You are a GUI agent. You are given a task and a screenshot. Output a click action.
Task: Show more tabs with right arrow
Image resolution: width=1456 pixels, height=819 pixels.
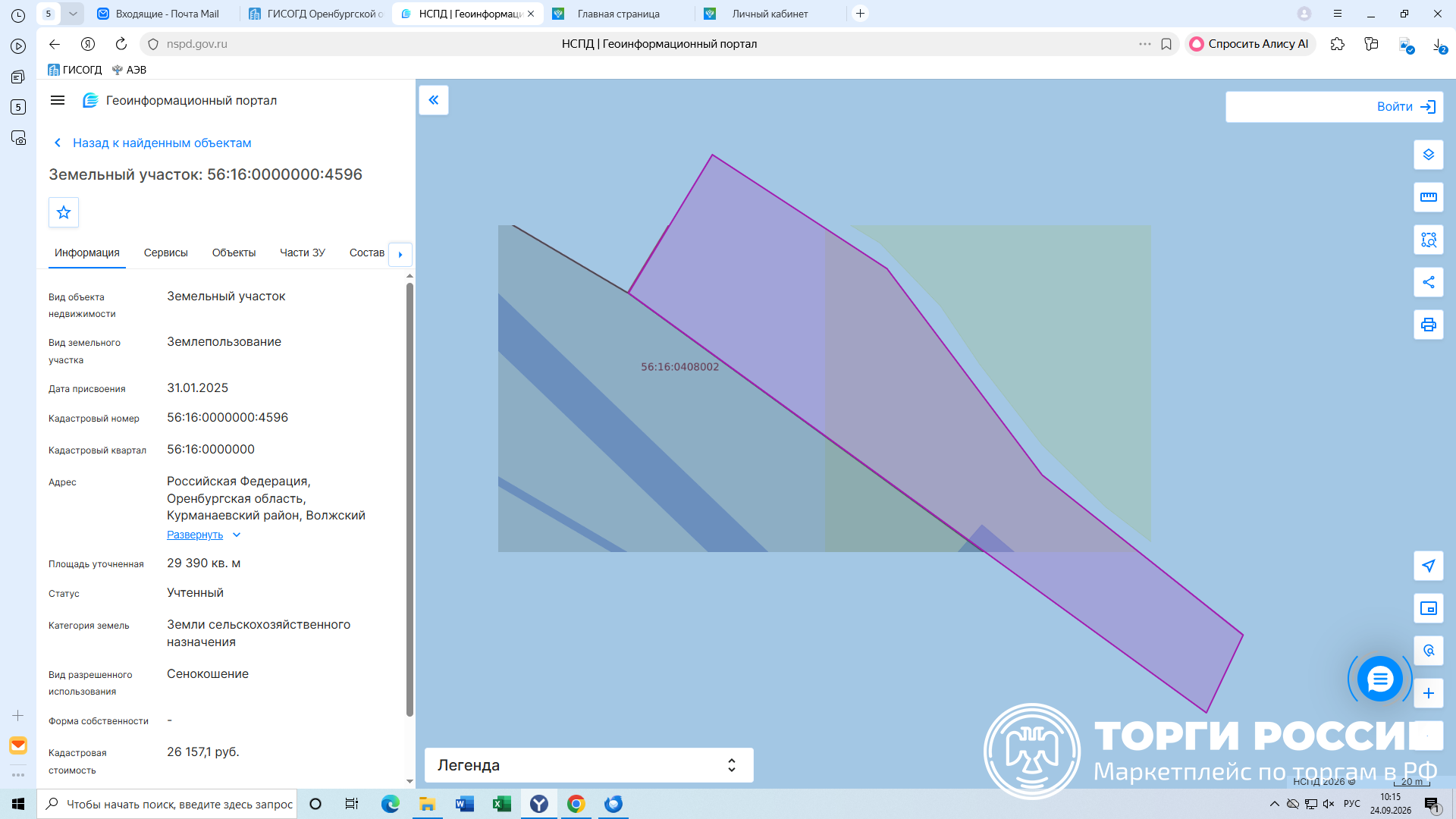pos(400,254)
